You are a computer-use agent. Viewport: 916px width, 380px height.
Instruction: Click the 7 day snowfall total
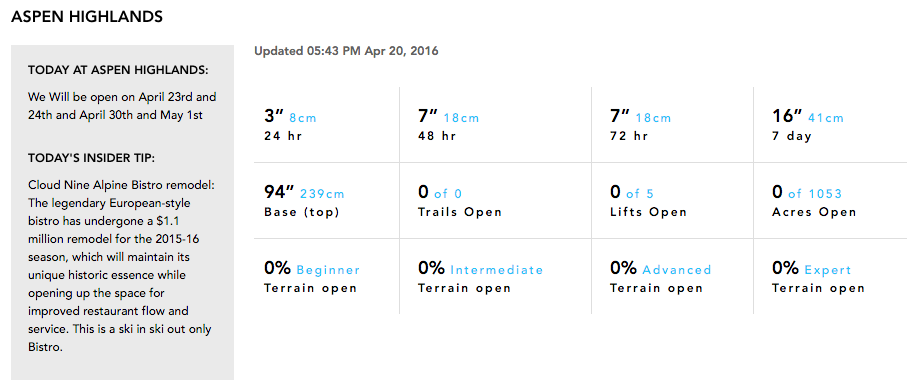pyautogui.click(x=808, y=125)
